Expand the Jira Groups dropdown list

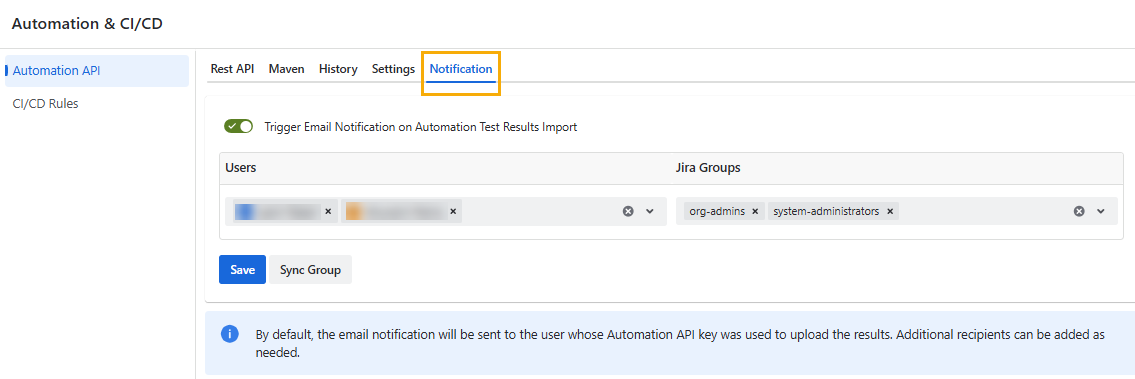(x=1101, y=211)
